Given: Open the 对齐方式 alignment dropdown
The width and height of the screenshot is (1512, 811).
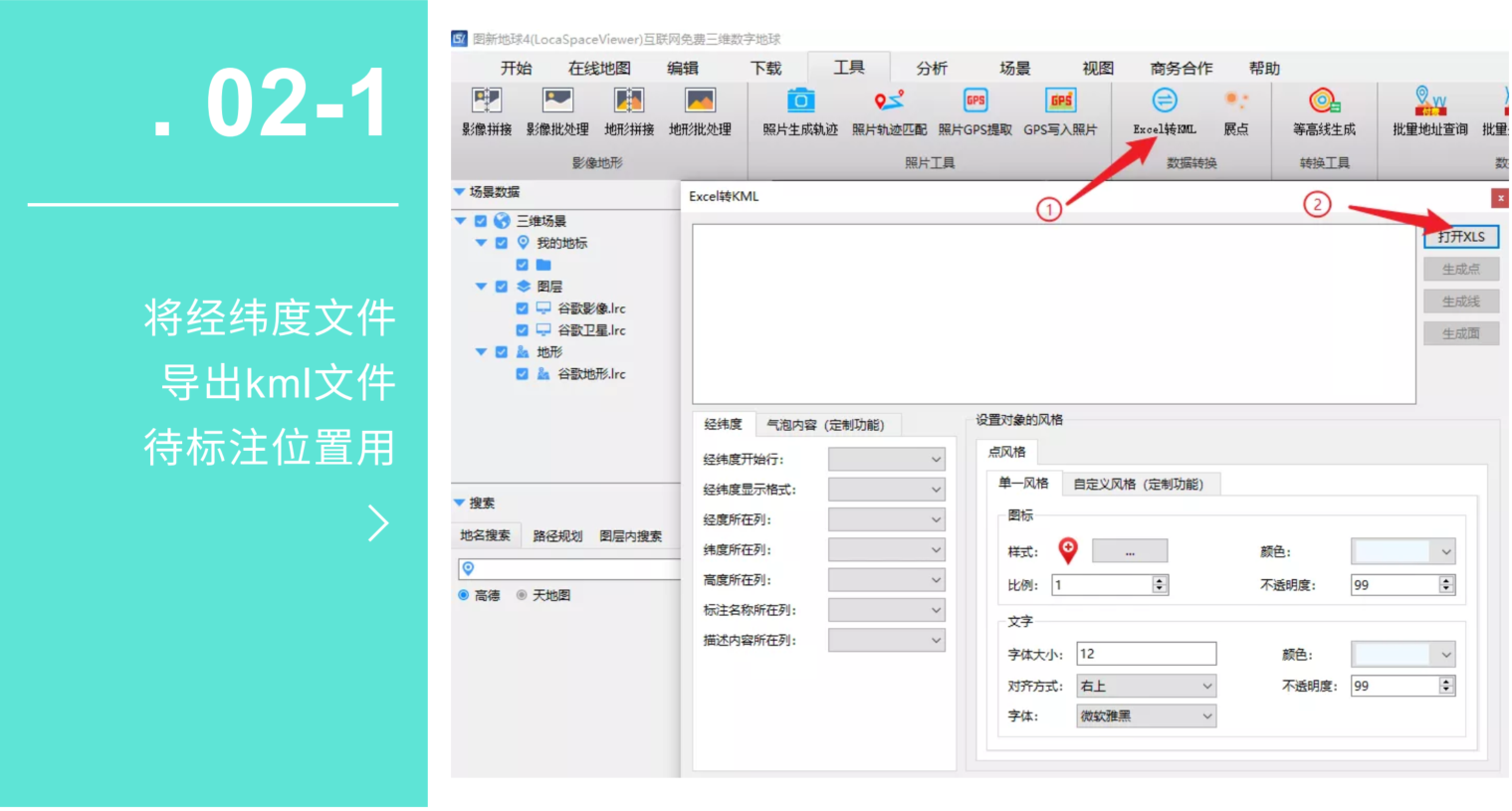Looking at the screenshot, I should pyautogui.click(x=1146, y=686).
